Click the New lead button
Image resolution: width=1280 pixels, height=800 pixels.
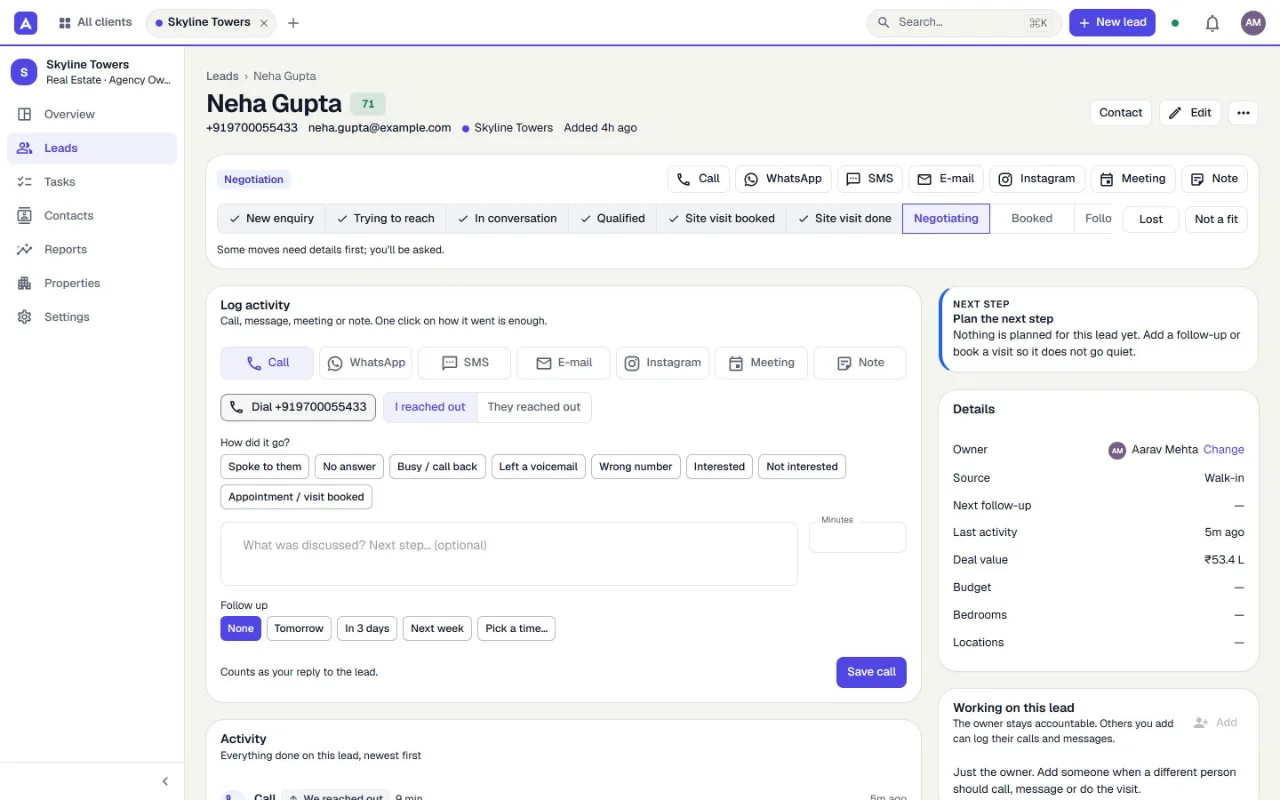(1112, 23)
